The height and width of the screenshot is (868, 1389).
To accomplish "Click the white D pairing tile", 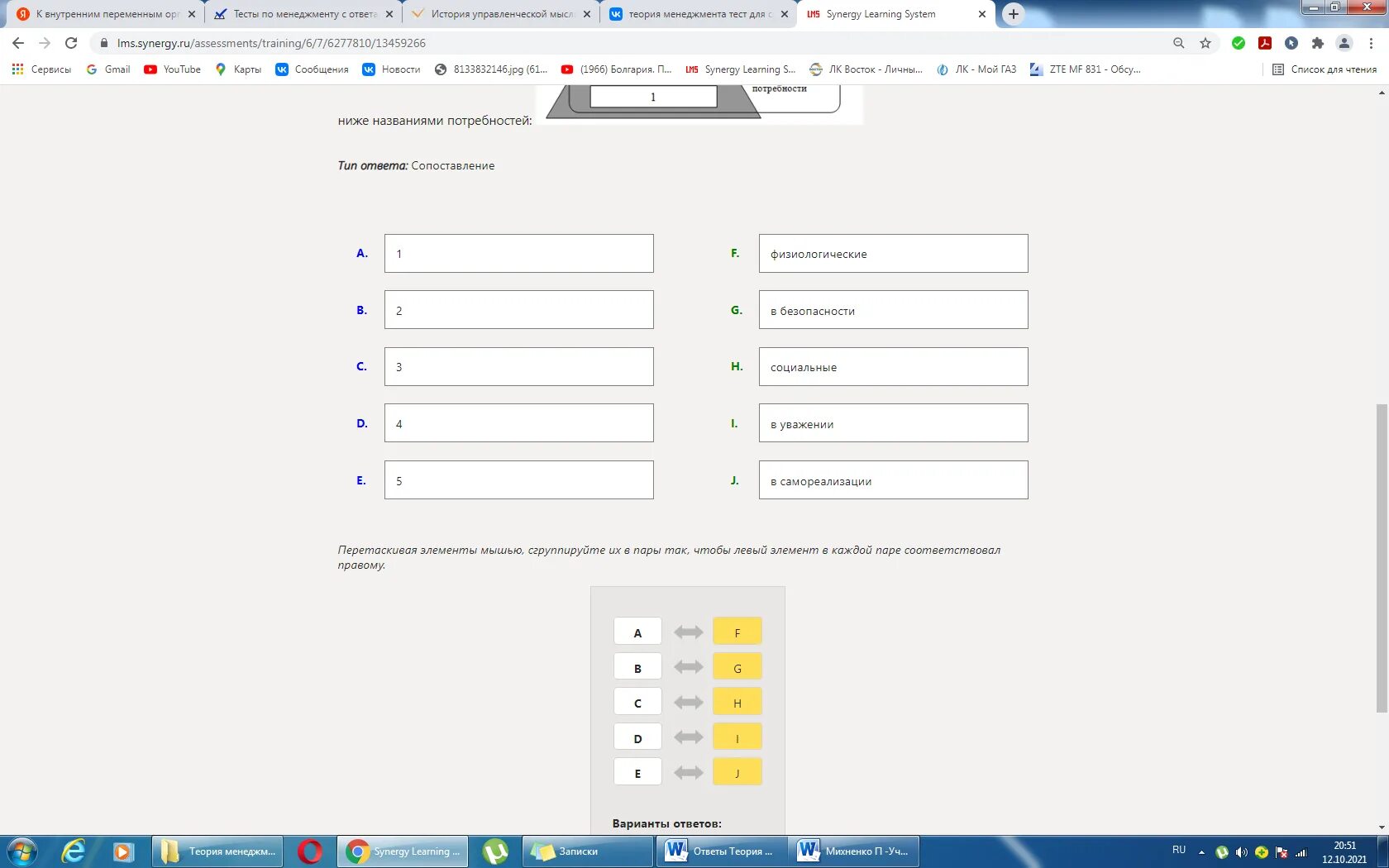I will (637, 737).
